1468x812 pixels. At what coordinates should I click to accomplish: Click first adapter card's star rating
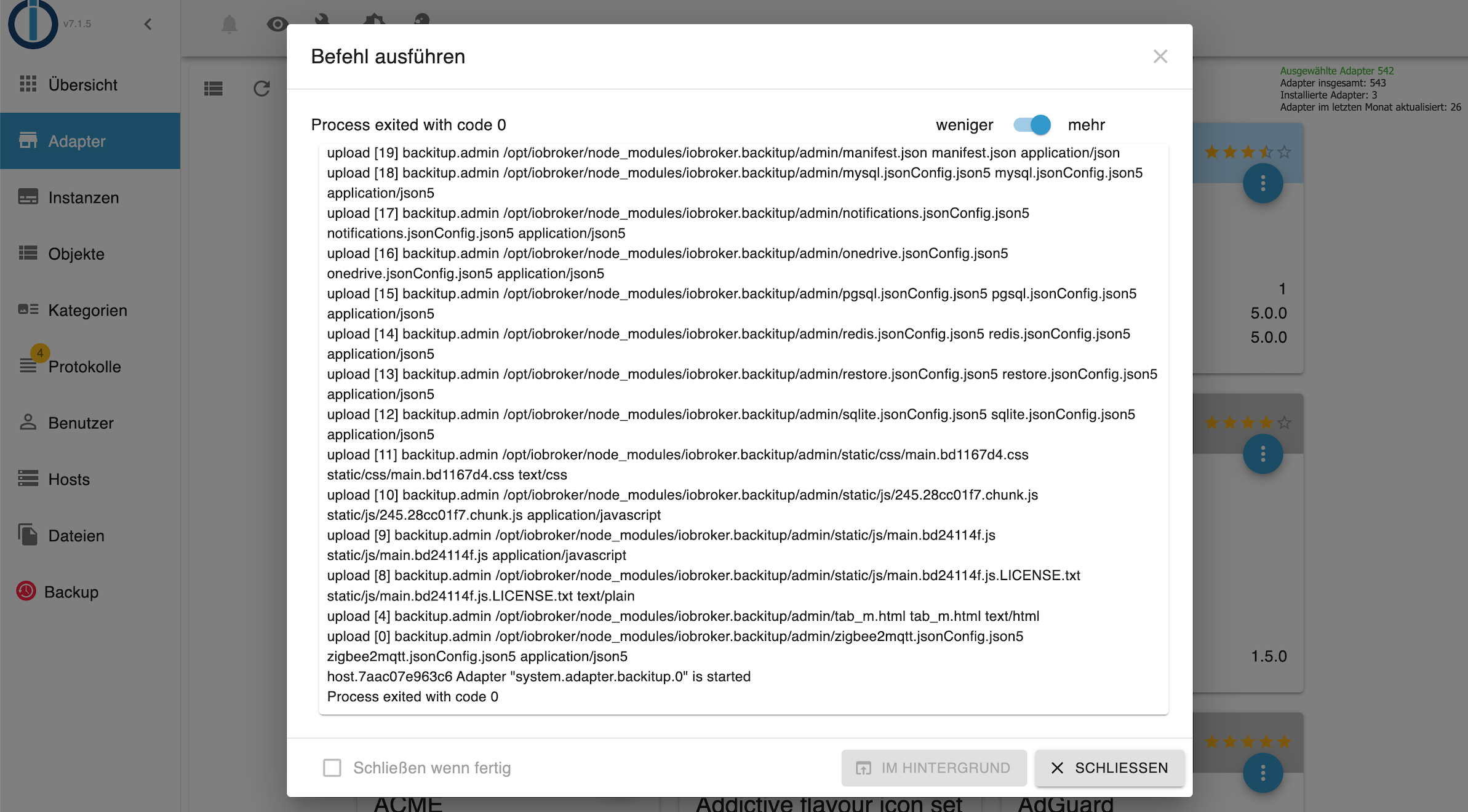1247,152
